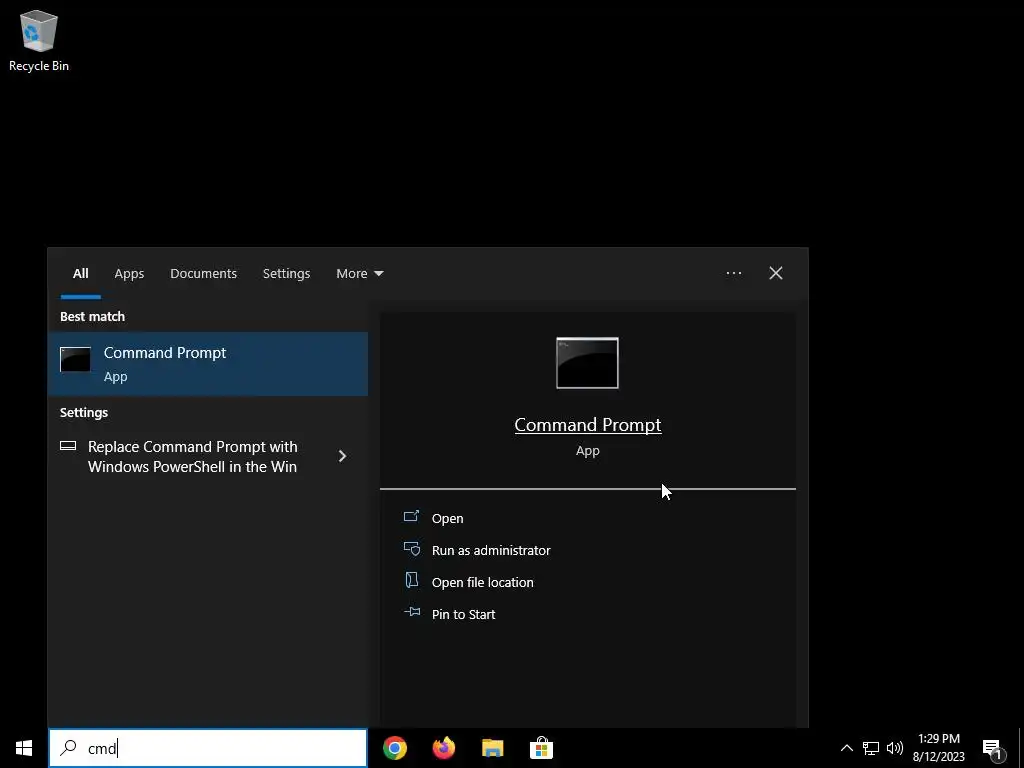Click the volume speaker tray icon
Viewport: 1024px width, 768px height.
(895, 748)
